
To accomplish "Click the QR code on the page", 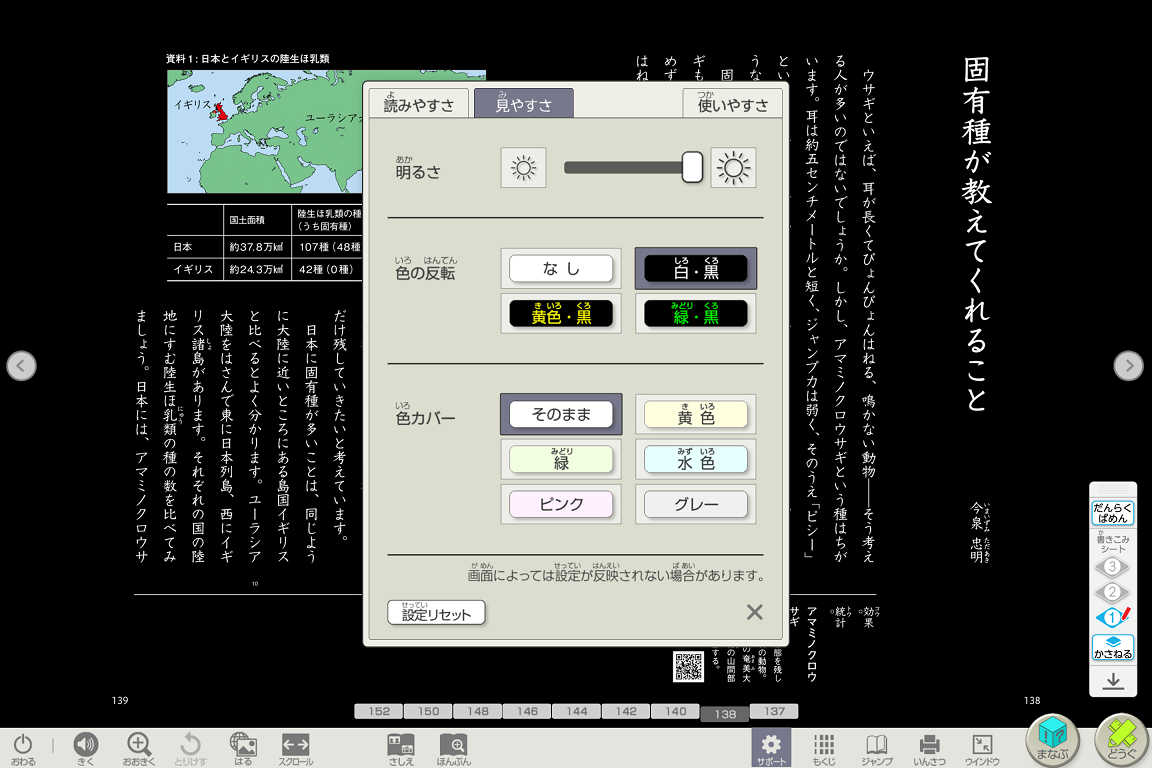I will (688, 667).
